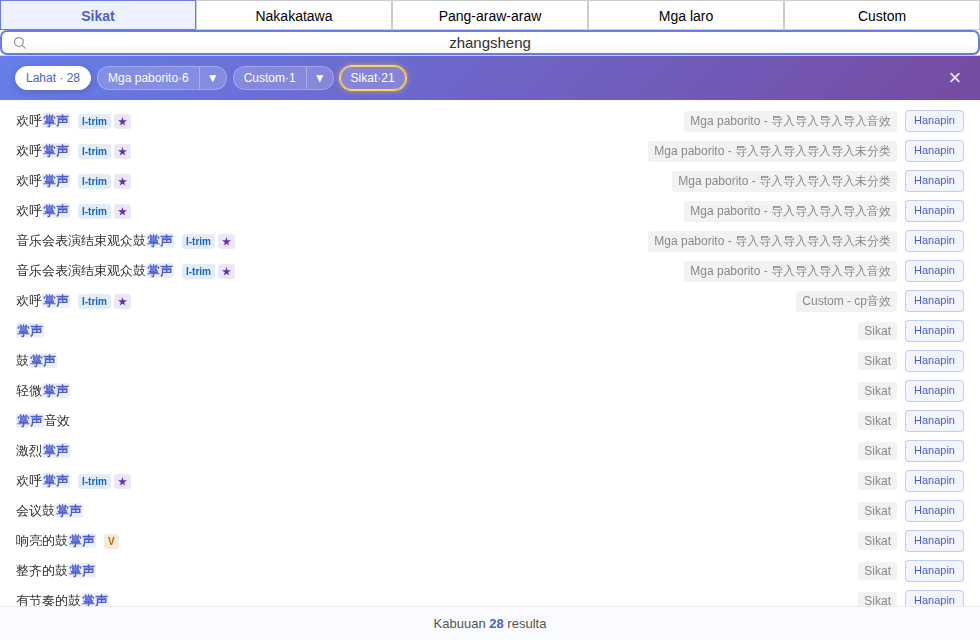The width and height of the screenshot is (980, 640).
Task: Close the purple filter bar
Action: pyautogui.click(x=954, y=78)
